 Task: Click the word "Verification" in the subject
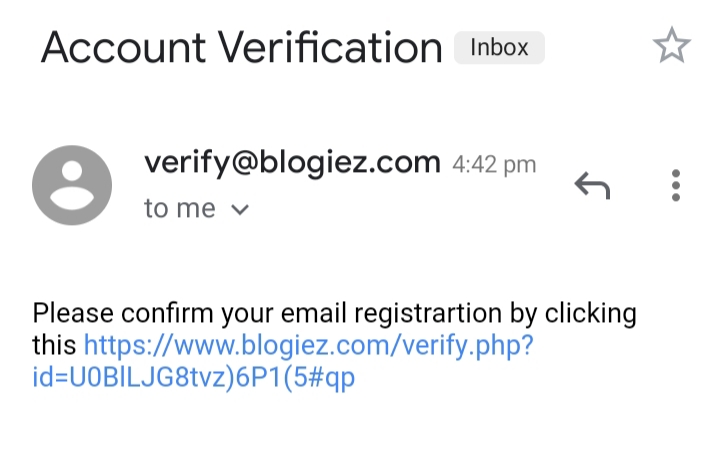[x=330, y=47]
